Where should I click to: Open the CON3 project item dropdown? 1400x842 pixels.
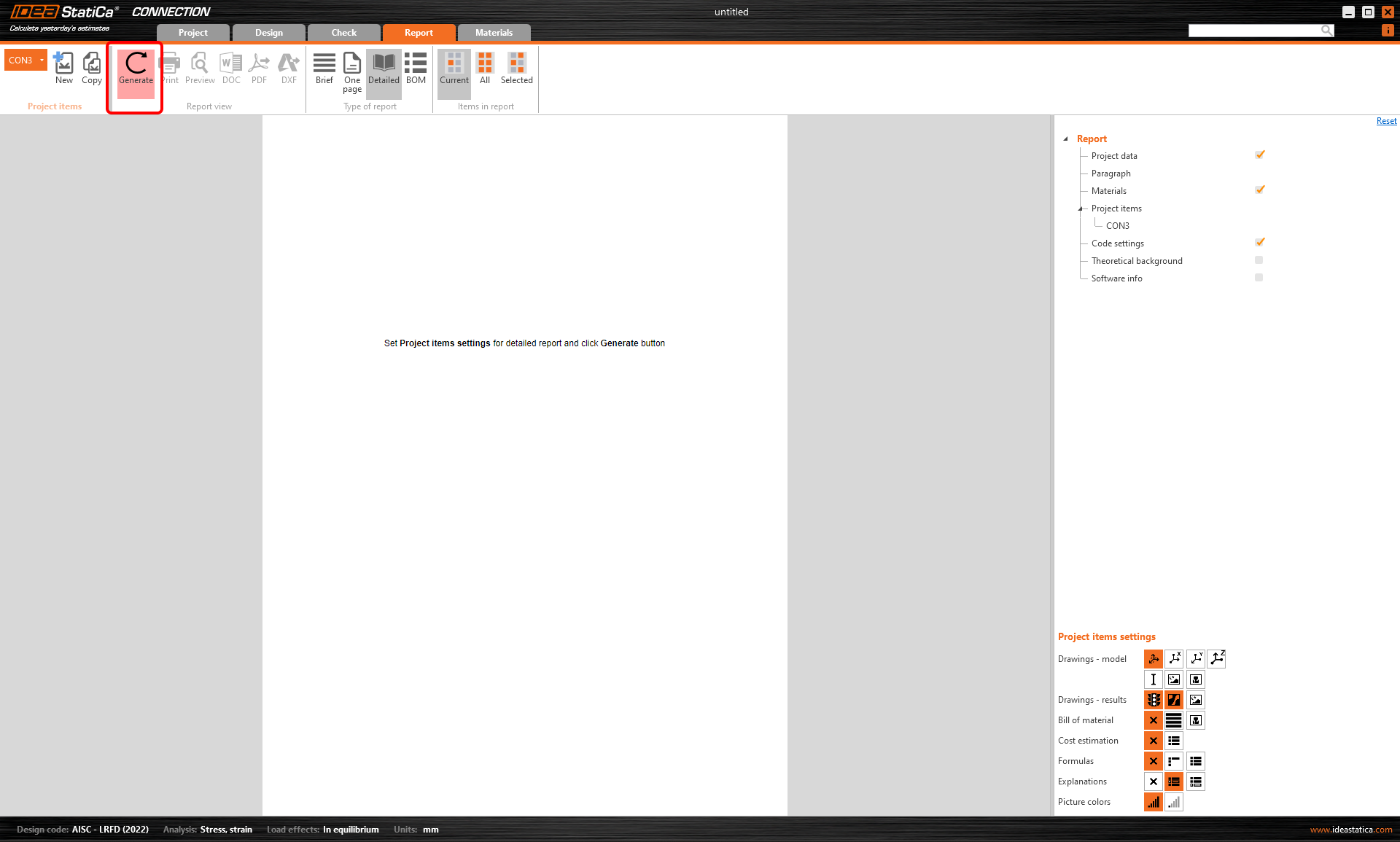tap(42, 61)
